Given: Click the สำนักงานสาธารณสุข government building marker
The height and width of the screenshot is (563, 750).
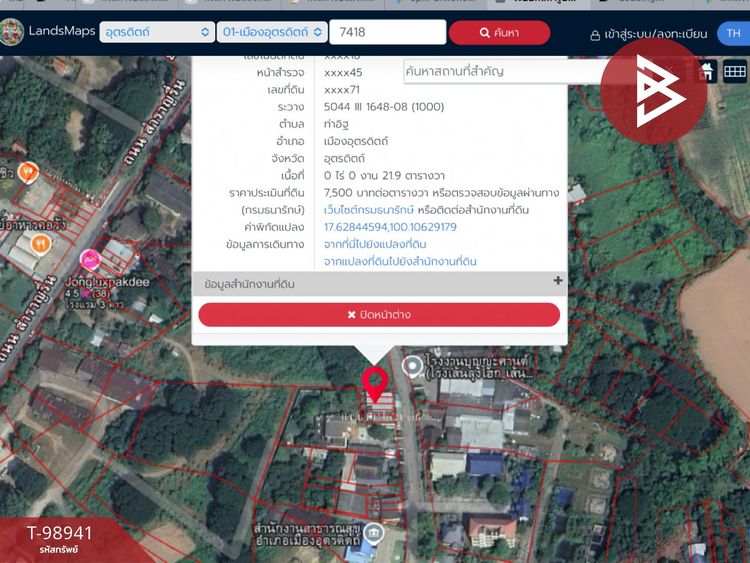Looking at the screenshot, I should coord(373,533).
